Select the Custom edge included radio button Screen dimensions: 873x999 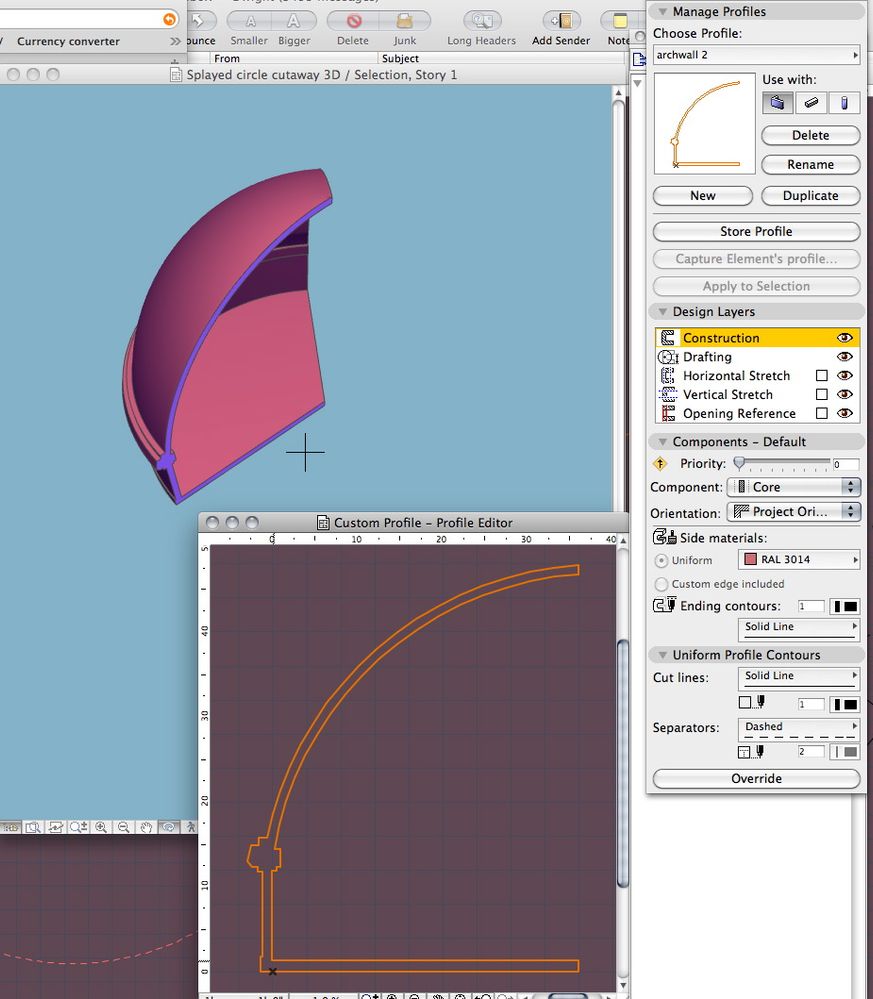(x=661, y=584)
